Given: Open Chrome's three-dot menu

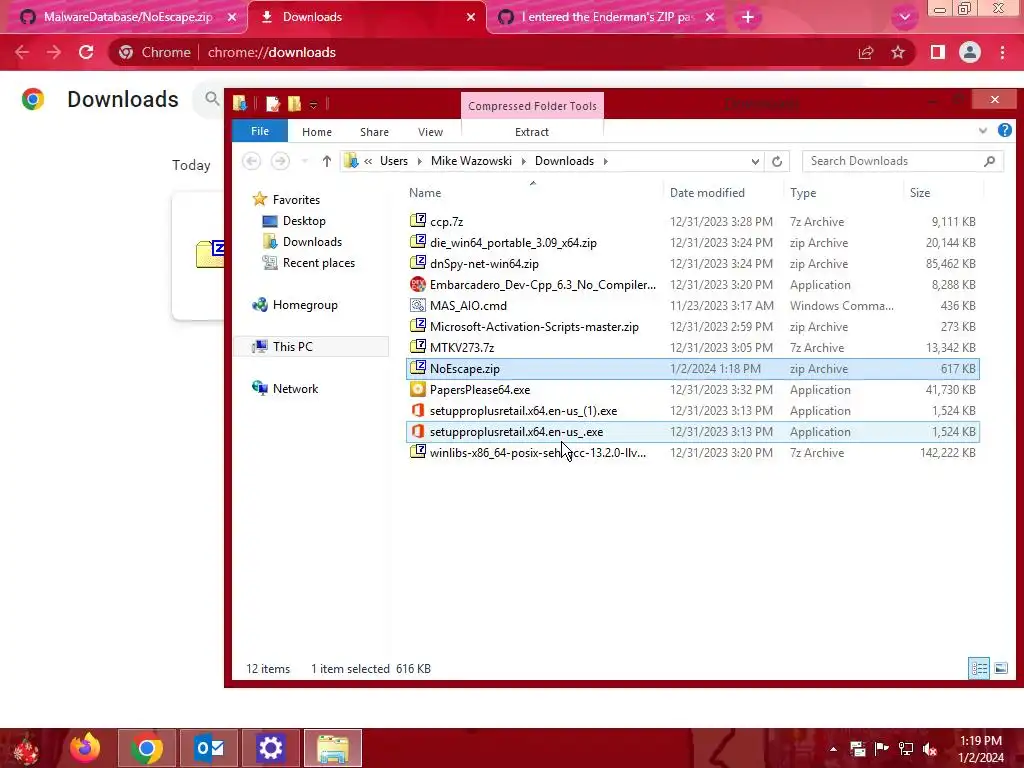Looking at the screenshot, I should 1002,52.
